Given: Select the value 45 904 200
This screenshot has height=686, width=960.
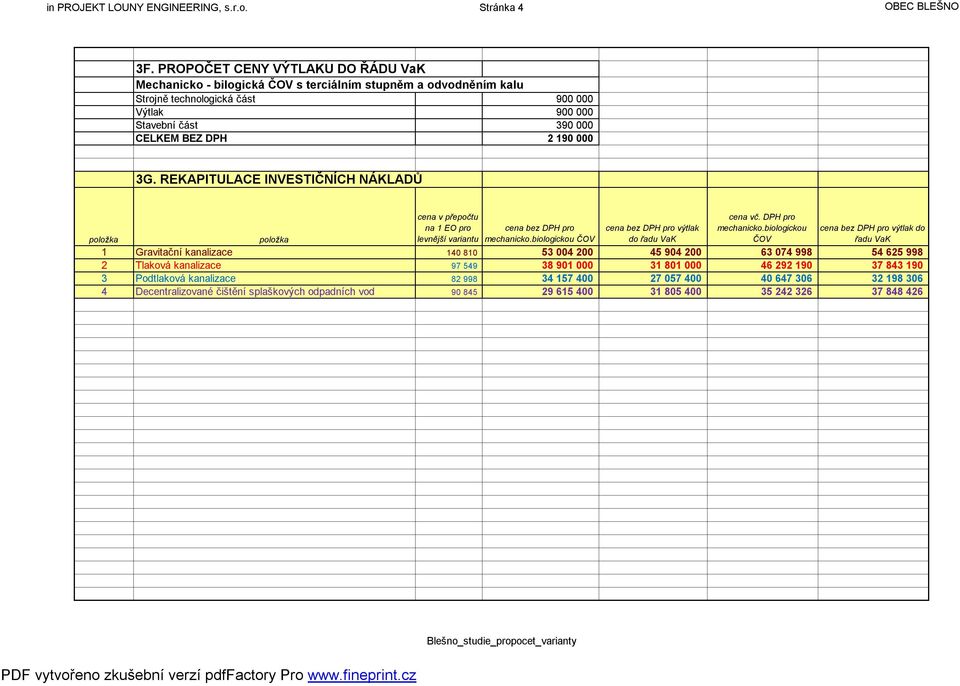Looking at the screenshot, I should pos(675,252).
